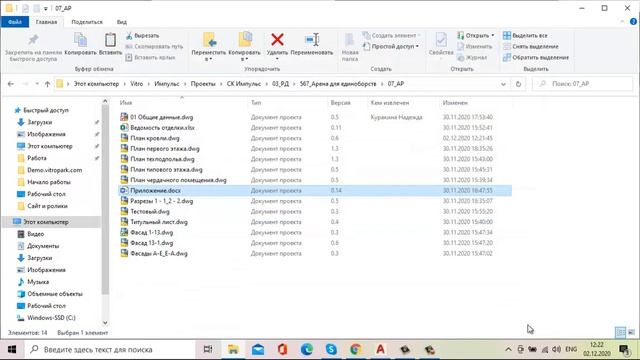Viewport: 640px width, 360px height.
Task: Open Windows-SSD (C:) drive in sidebar
Action: [x=51, y=318]
